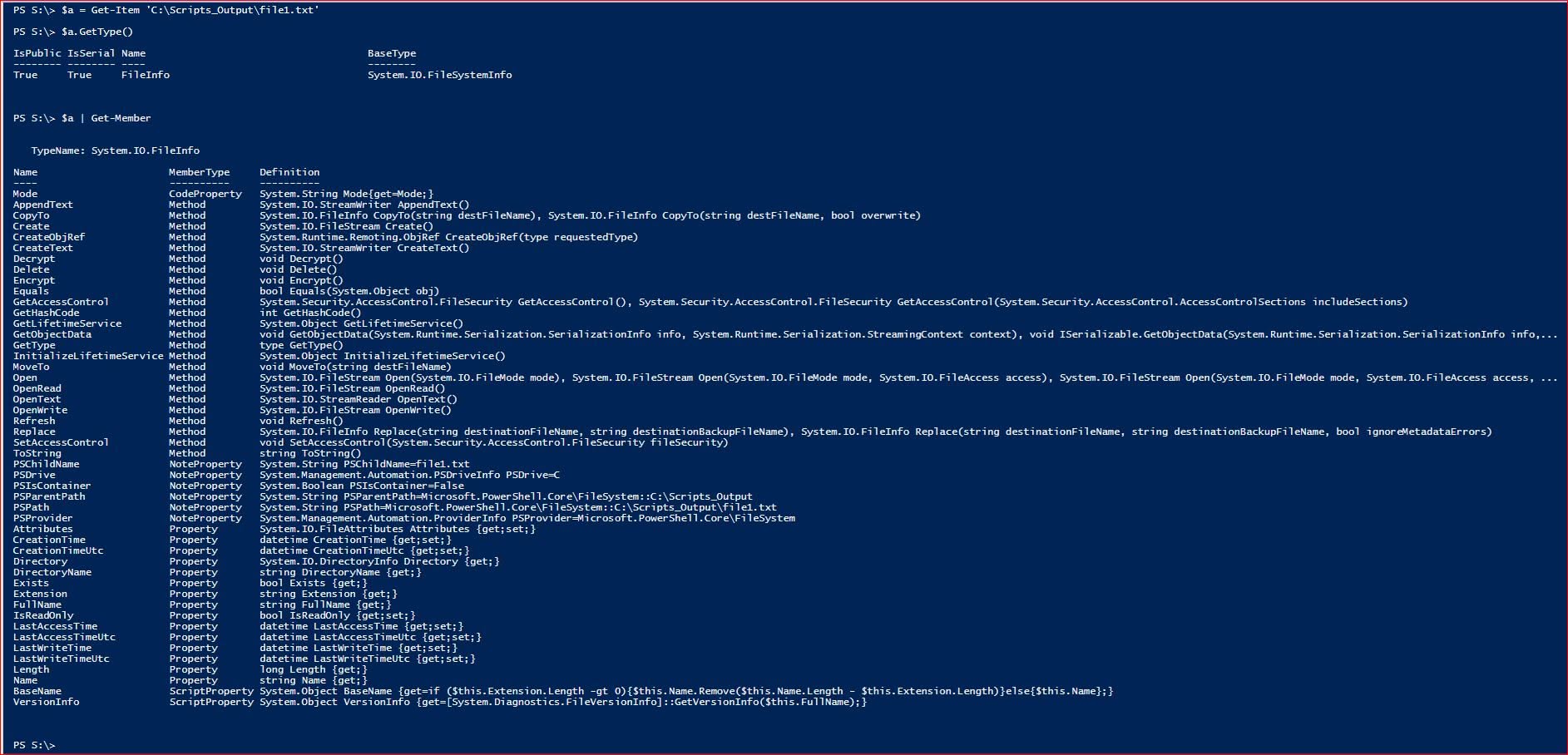1568x755 pixels.
Task: Click the InitializeLifetimeService member name
Action: (x=88, y=356)
